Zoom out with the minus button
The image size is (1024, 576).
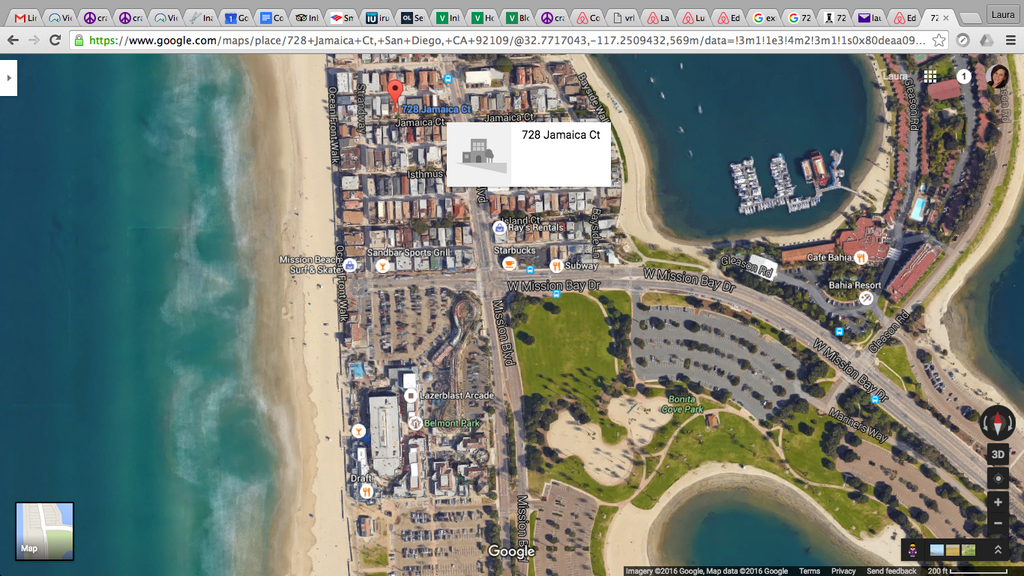coord(997,523)
